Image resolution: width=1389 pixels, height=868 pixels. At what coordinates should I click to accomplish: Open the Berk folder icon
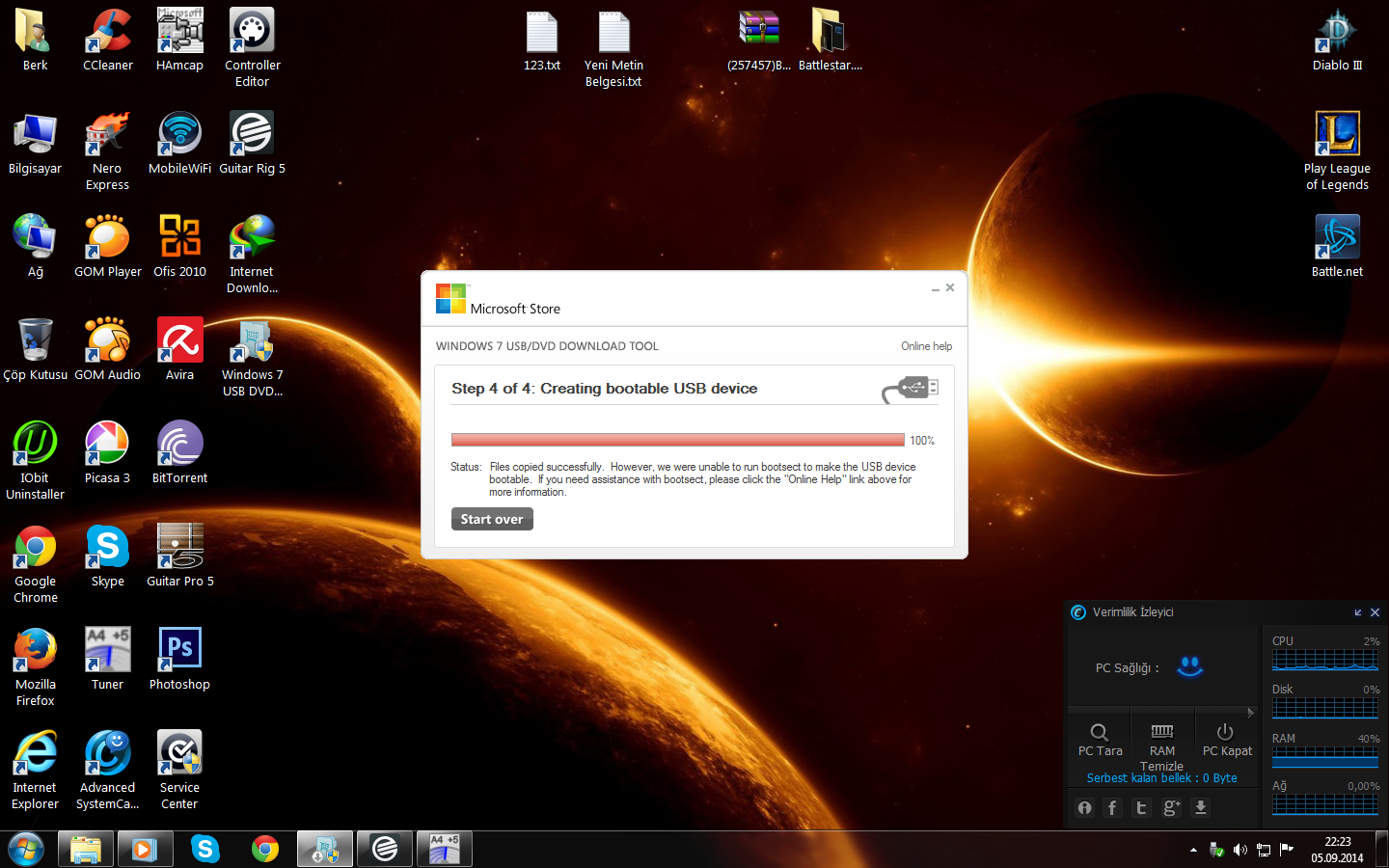tap(35, 40)
